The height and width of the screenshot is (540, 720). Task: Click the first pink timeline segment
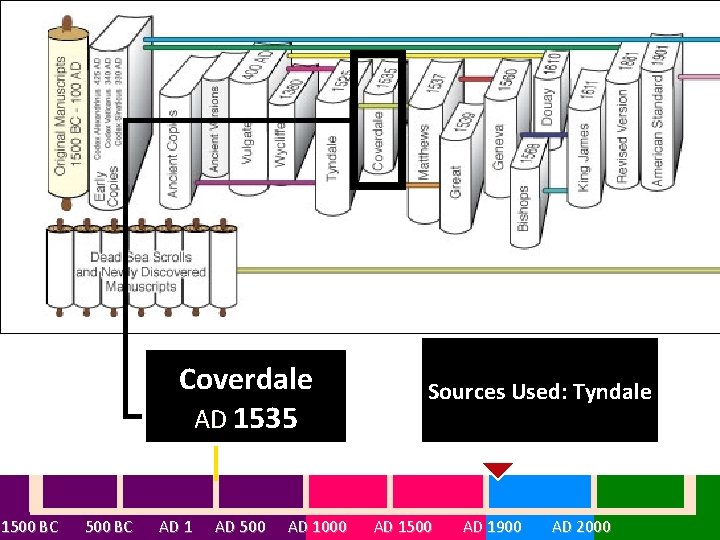(348, 491)
